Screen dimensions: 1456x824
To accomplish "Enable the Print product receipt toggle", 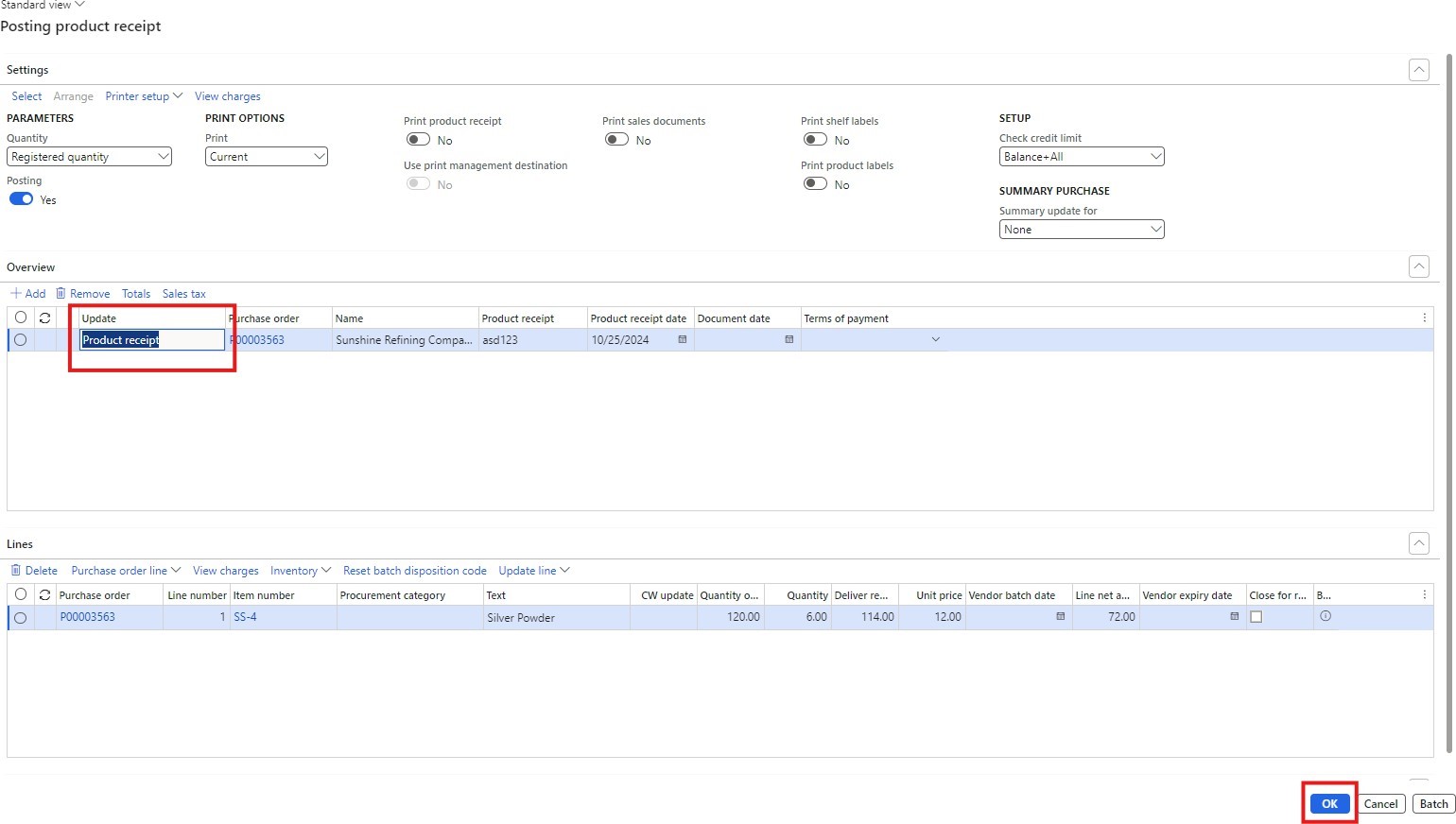I will (418, 140).
